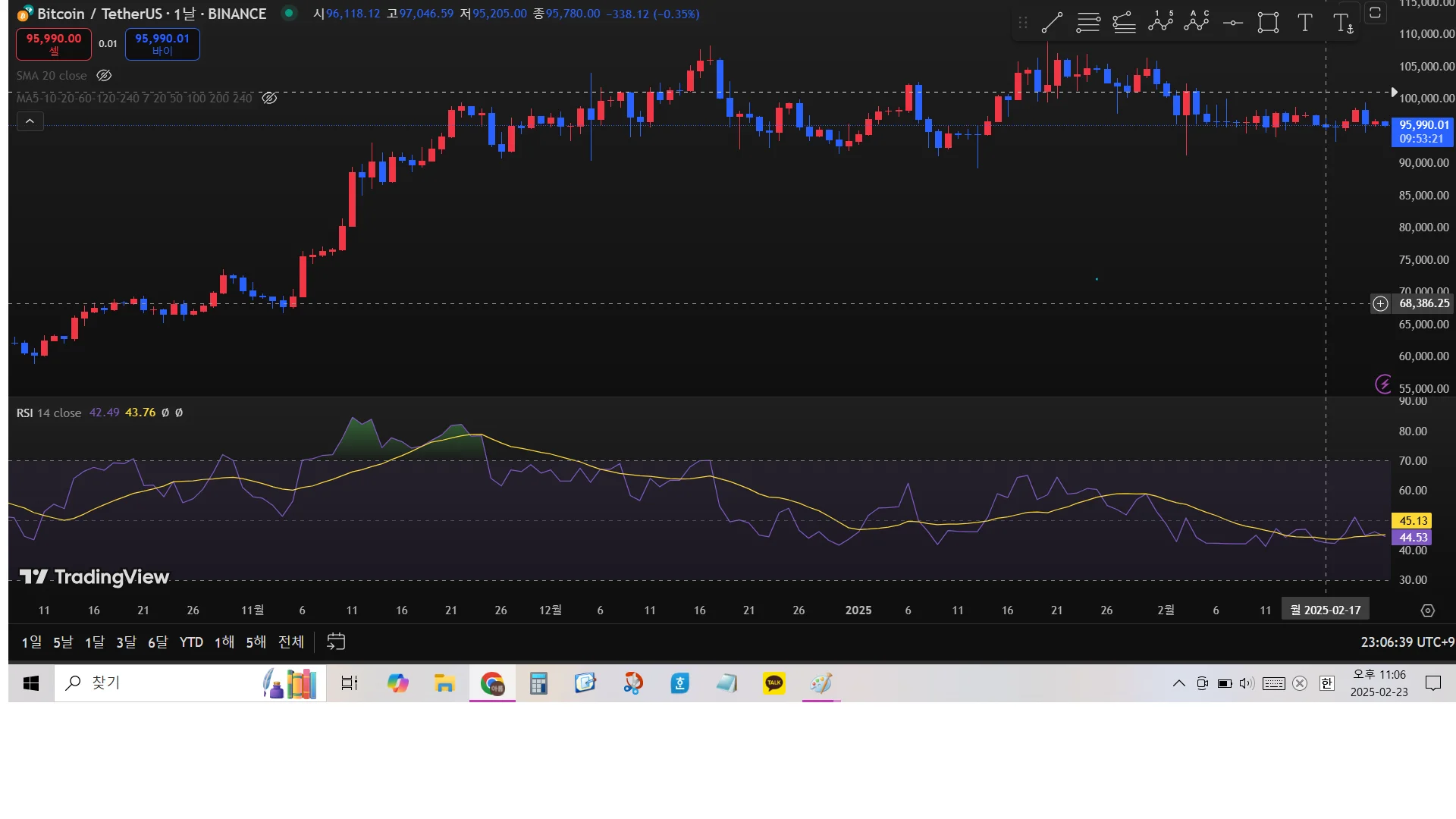
Task: Select the Trend Line drawing tool
Action: click(1052, 23)
